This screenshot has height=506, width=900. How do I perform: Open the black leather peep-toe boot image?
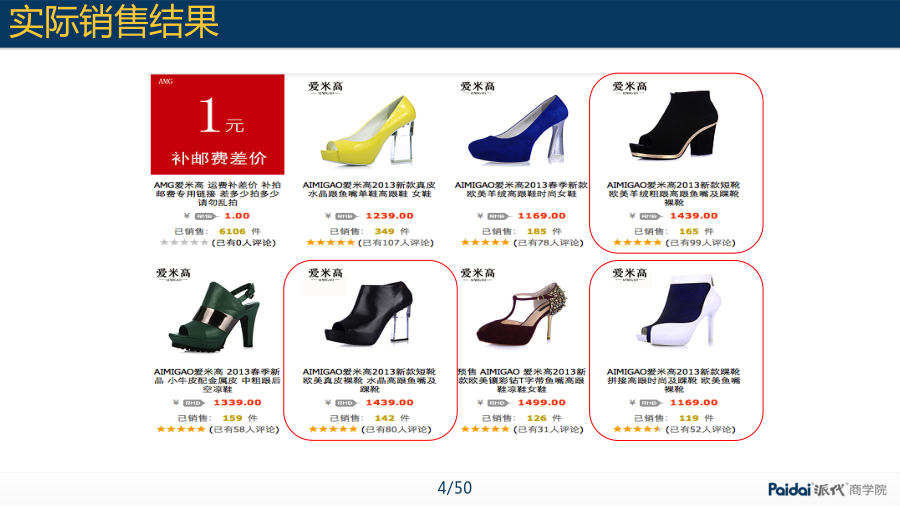pyautogui.click(x=369, y=313)
